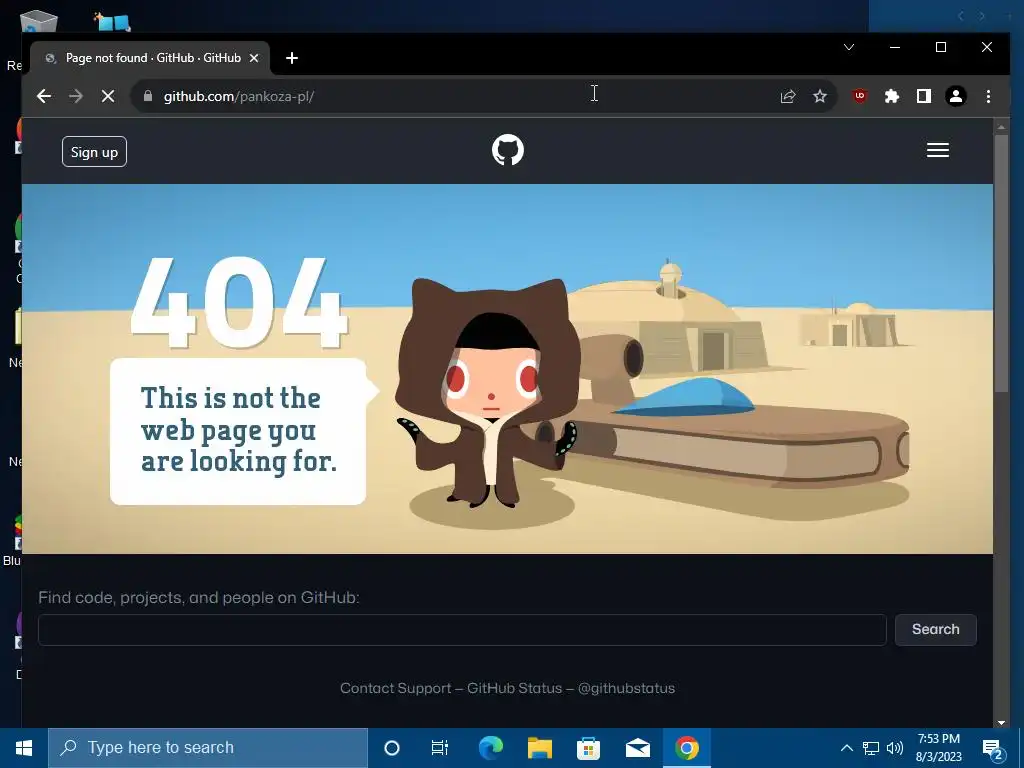Image resolution: width=1024 pixels, height=768 pixels.
Task: Open GitHub's hamburger navigation menu
Action: [x=938, y=150]
